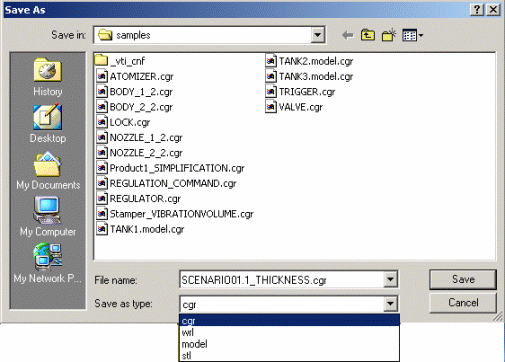Viewport: 505px width, 362px height.
Task: Click the BODY_2_2.cgr file icon
Action: click(102, 107)
